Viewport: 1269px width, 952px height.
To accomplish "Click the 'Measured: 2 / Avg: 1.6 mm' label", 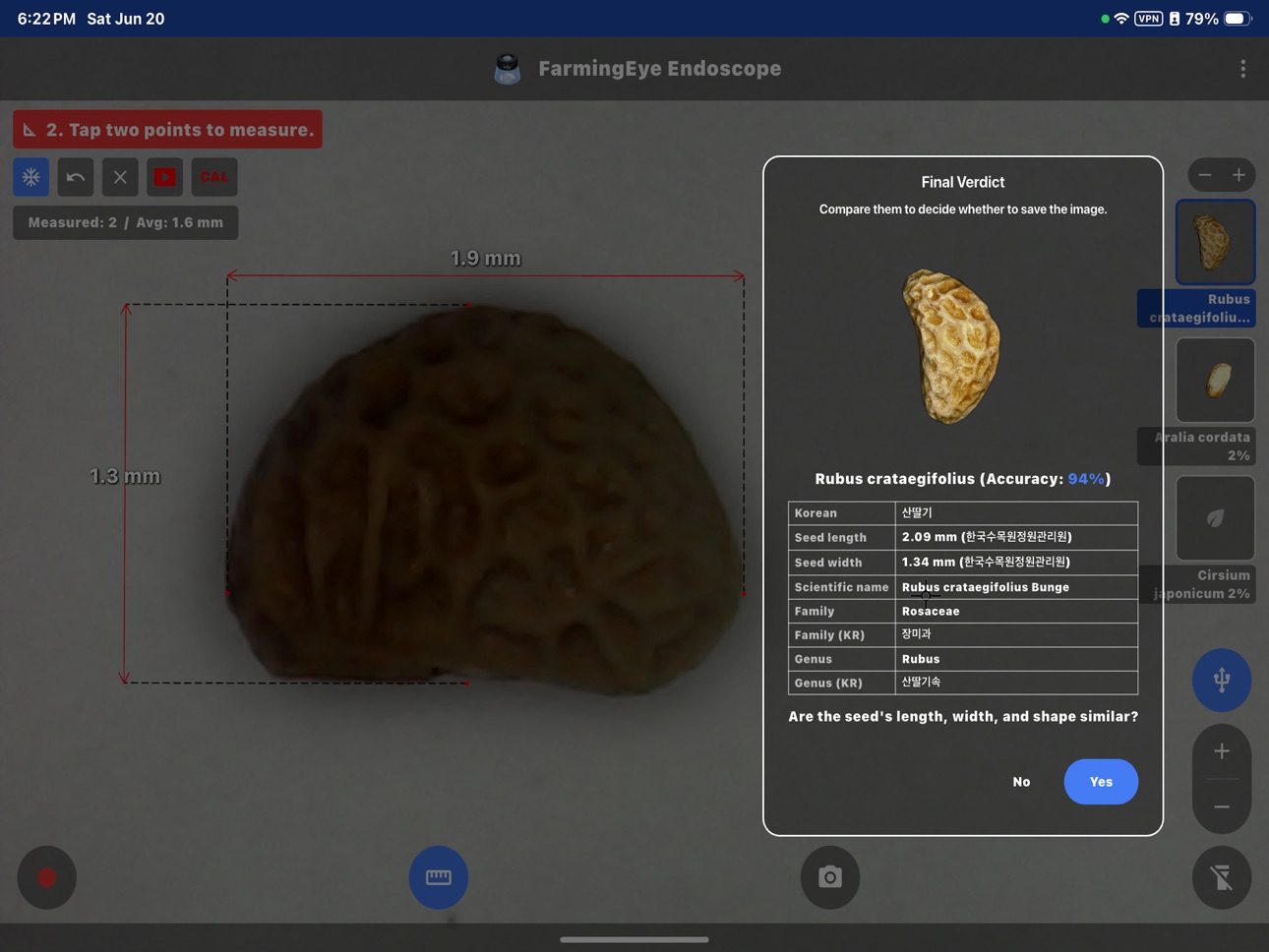I will click(126, 222).
